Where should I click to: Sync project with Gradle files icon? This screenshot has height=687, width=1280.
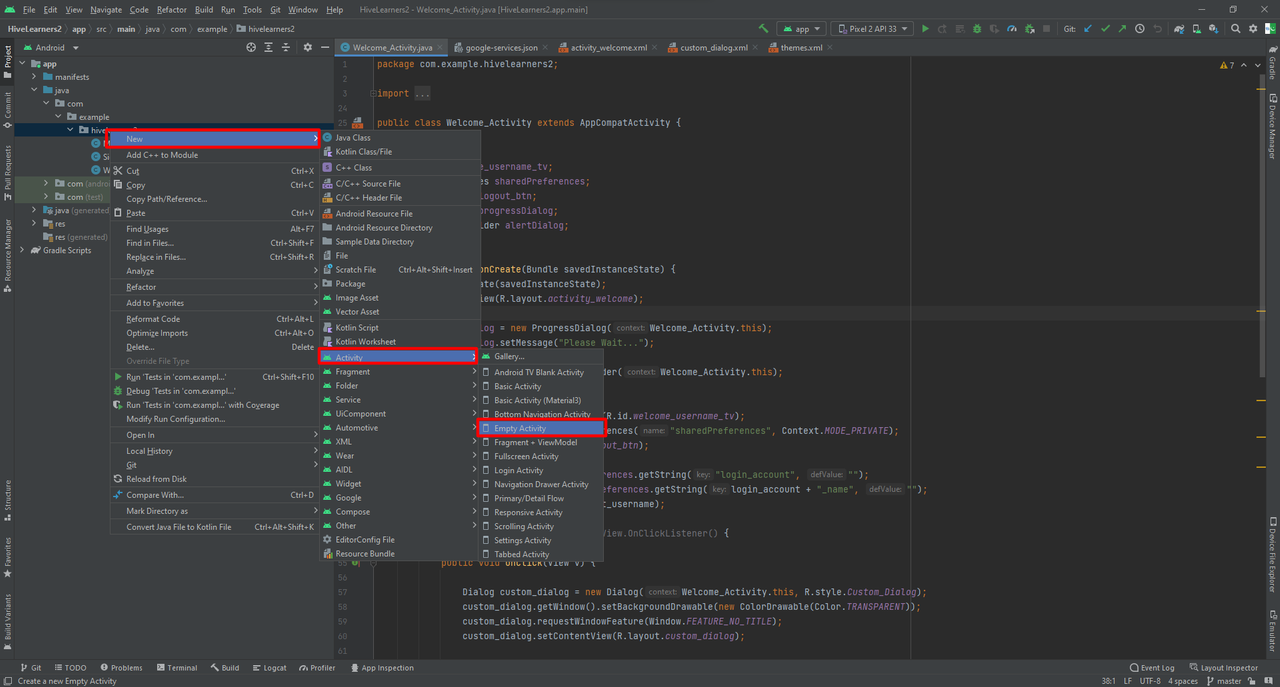(1179, 29)
